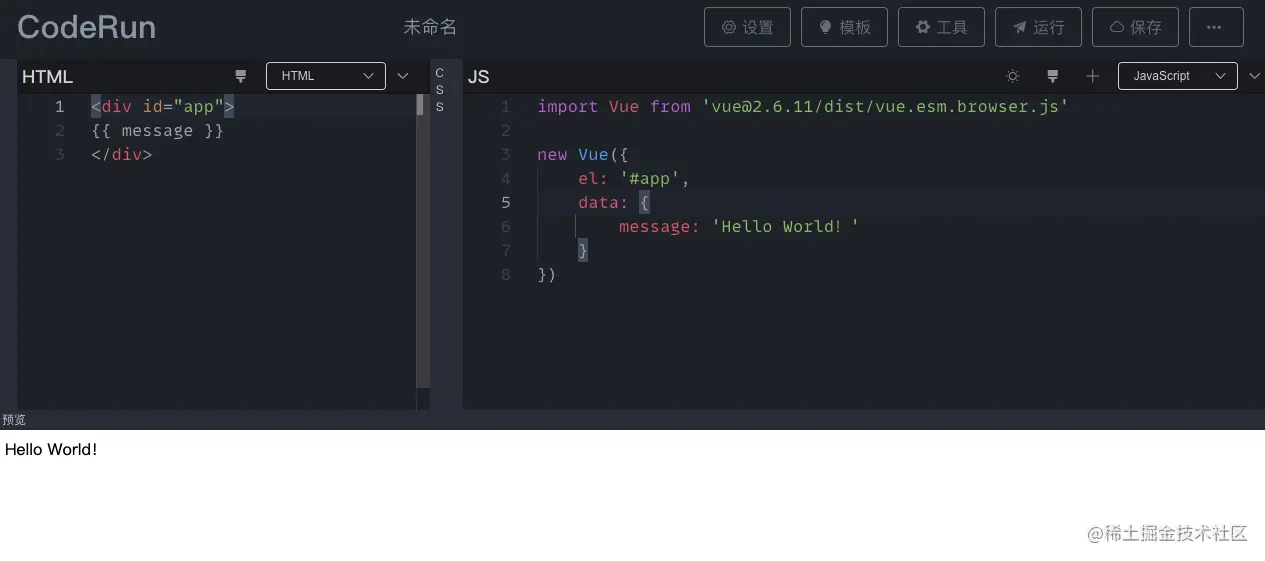Click the gear icon in 设置 button

click(729, 27)
